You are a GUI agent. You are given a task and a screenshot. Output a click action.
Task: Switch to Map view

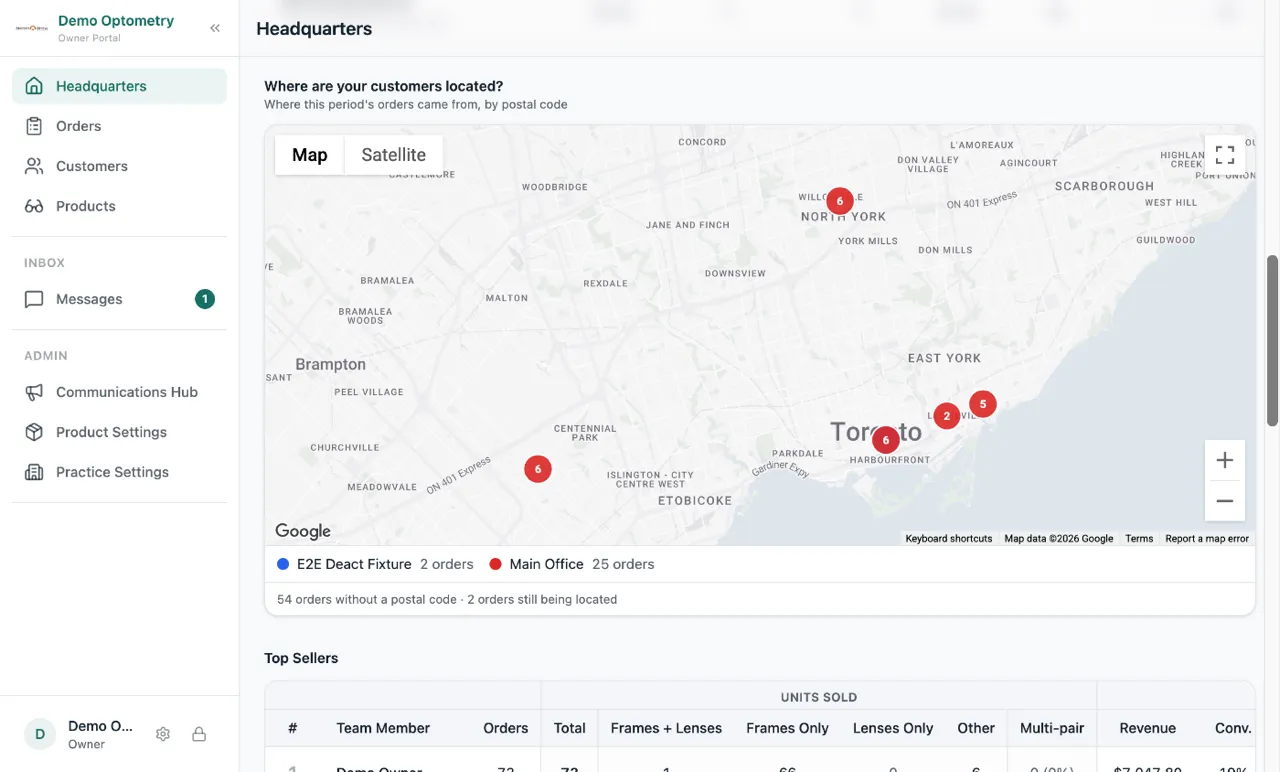click(310, 155)
